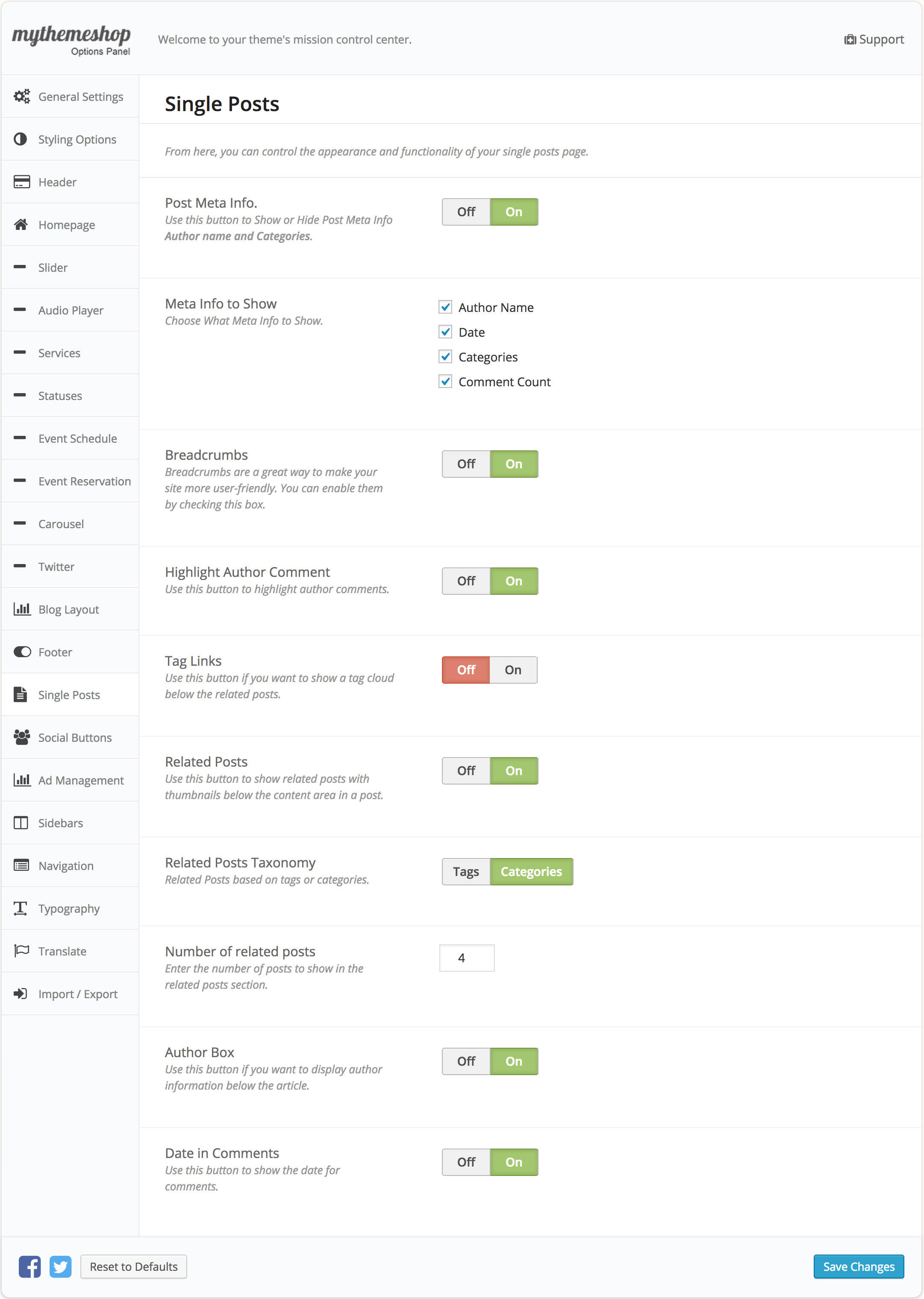
Task: Click the number of related posts field
Action: [467, 958]
